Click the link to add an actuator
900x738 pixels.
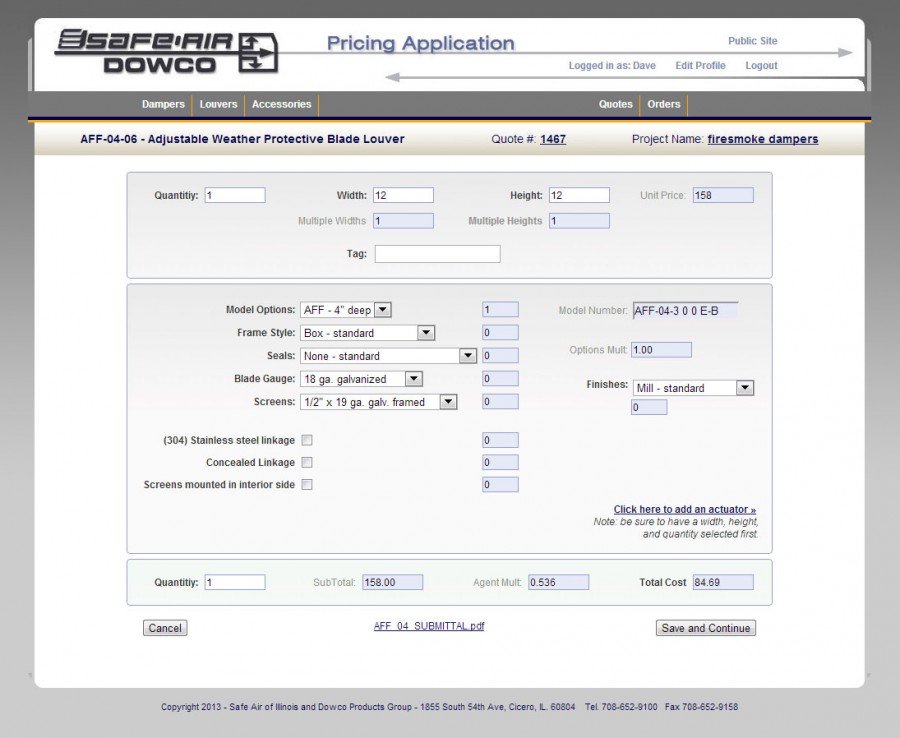(x=684, y=509)
